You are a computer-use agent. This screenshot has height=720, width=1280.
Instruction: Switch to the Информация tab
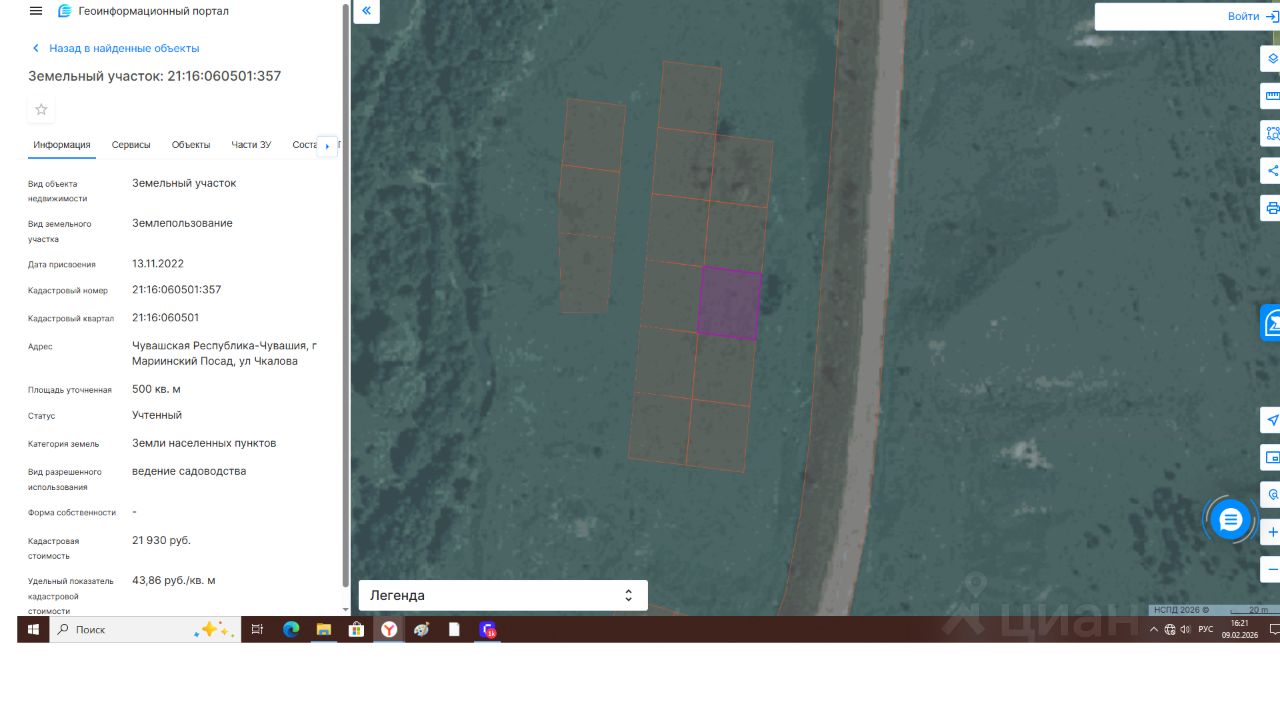pyautogui.click(x=62, y=145)
